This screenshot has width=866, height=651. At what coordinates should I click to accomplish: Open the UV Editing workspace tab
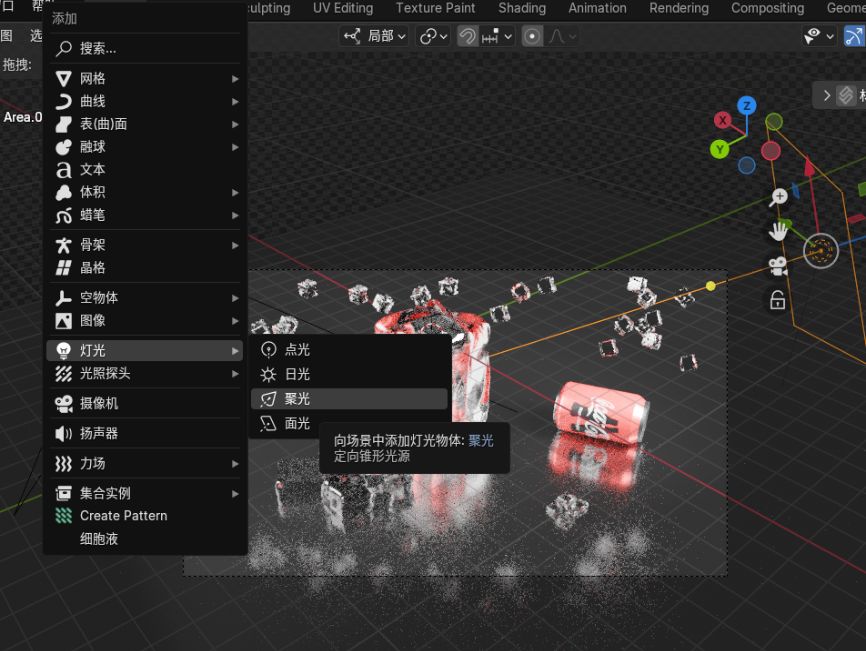coord(343,8)
